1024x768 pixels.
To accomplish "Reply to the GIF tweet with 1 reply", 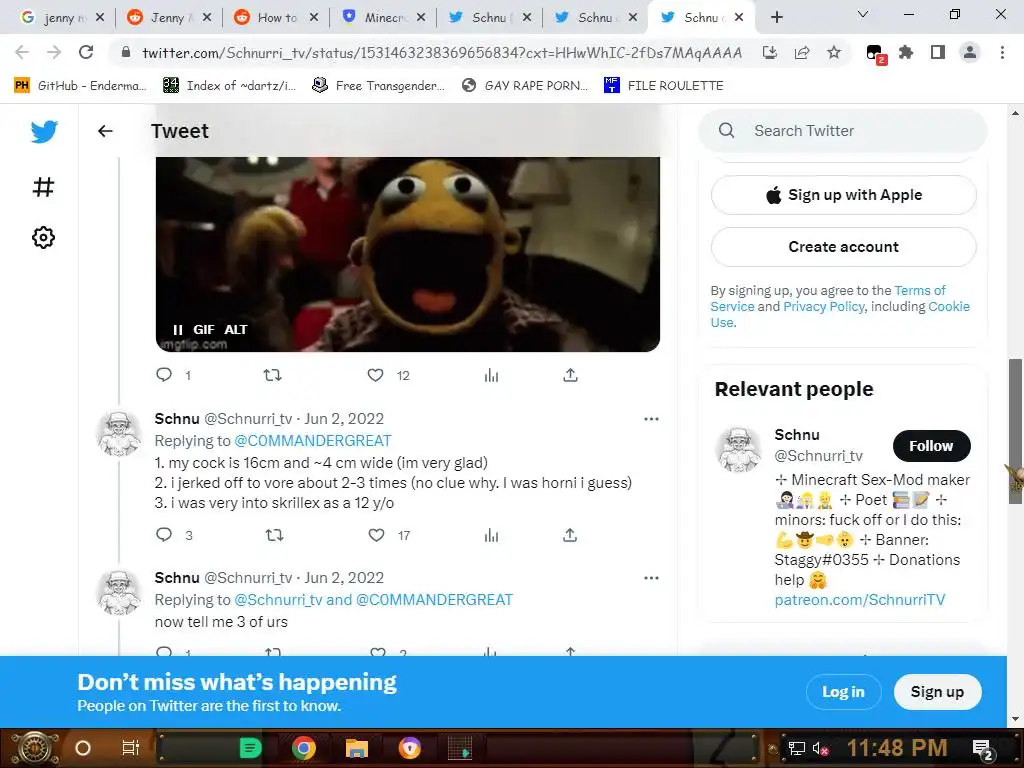I will (x=164, y=375).
